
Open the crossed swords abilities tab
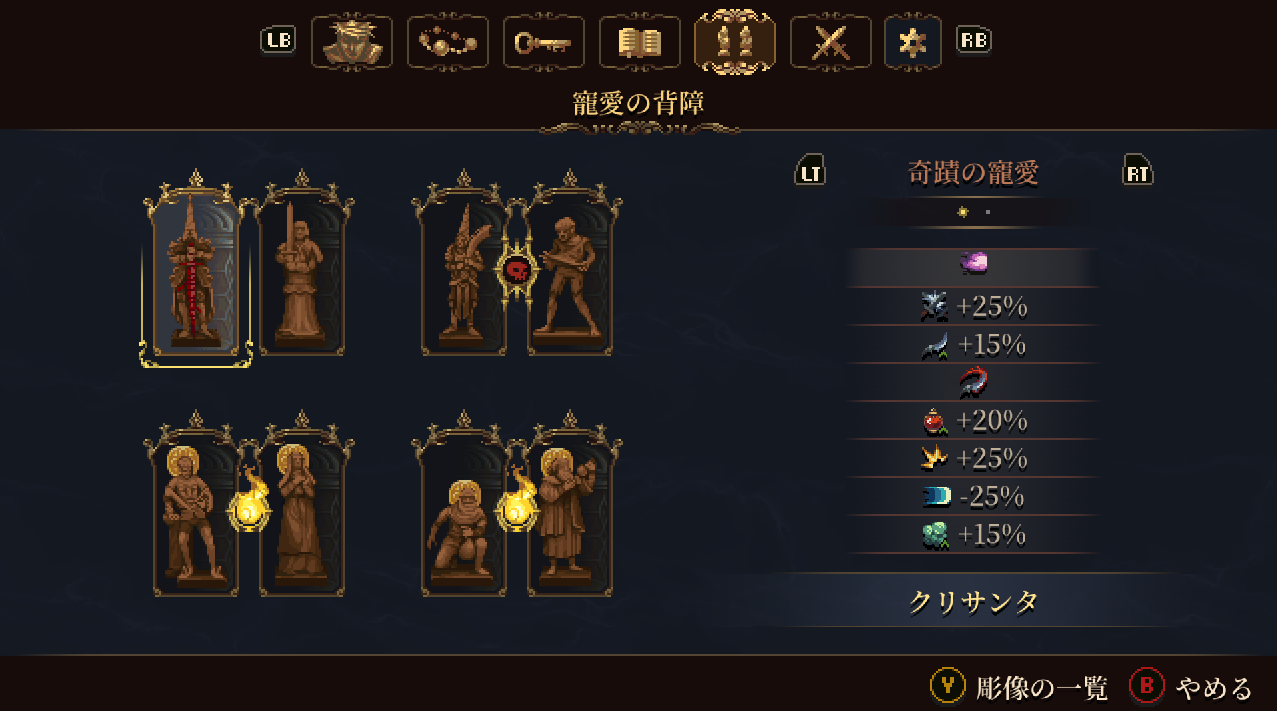(830, 42)
